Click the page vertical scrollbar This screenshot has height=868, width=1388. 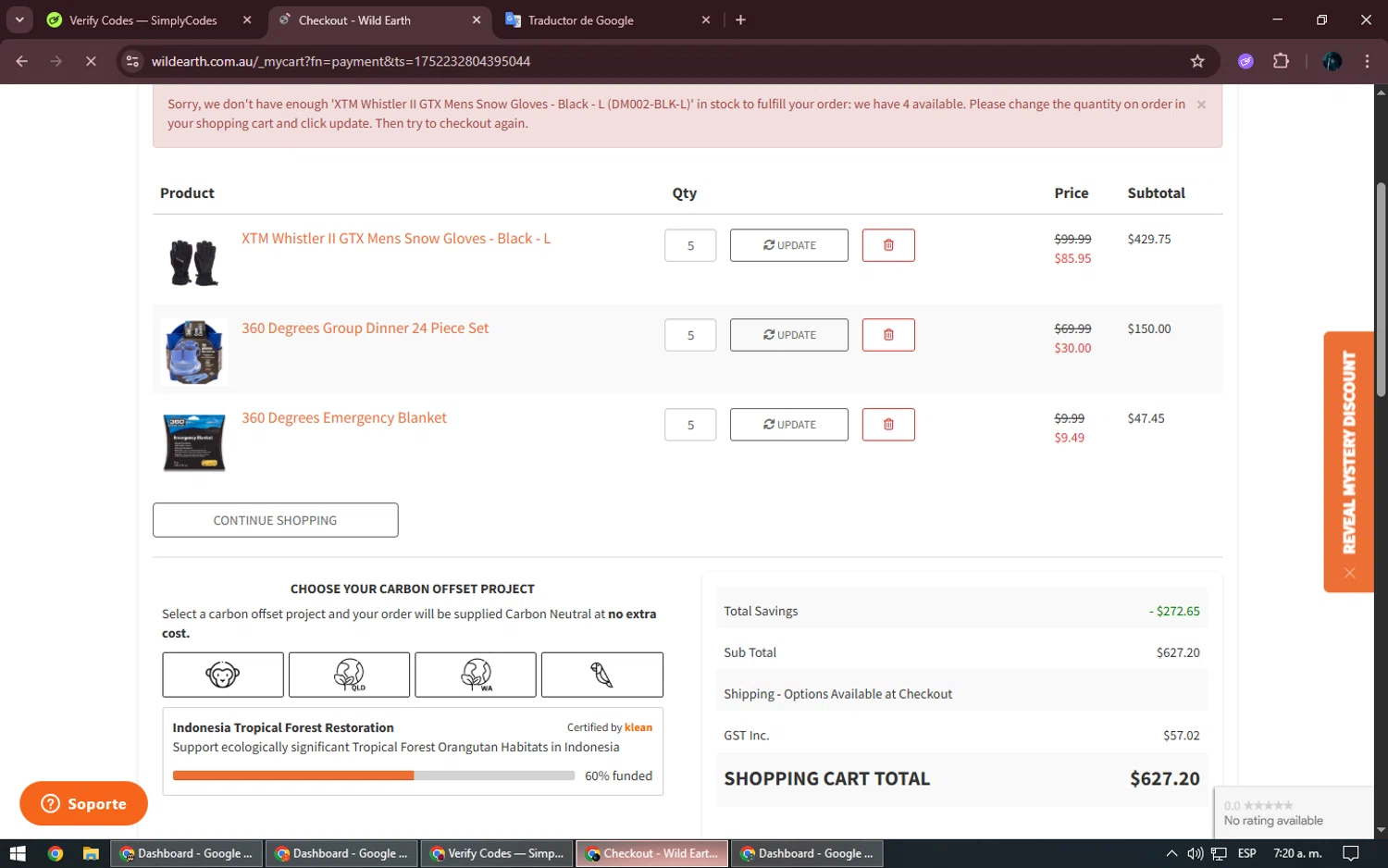[x=1381, y=289]
